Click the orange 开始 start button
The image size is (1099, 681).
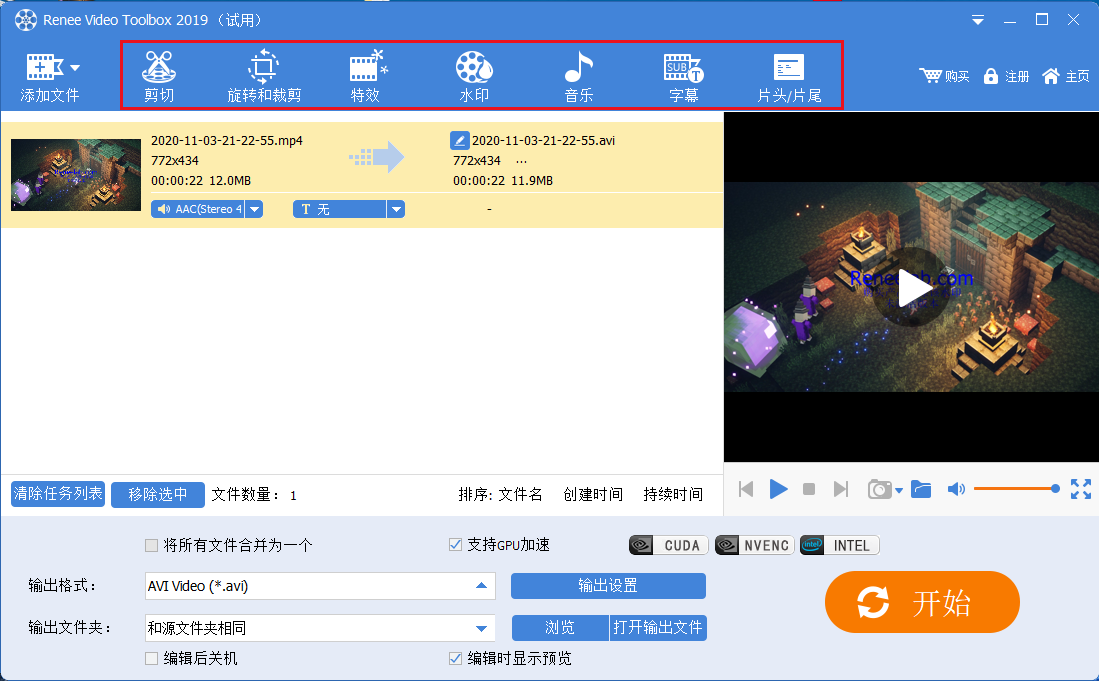pos(922,602)
